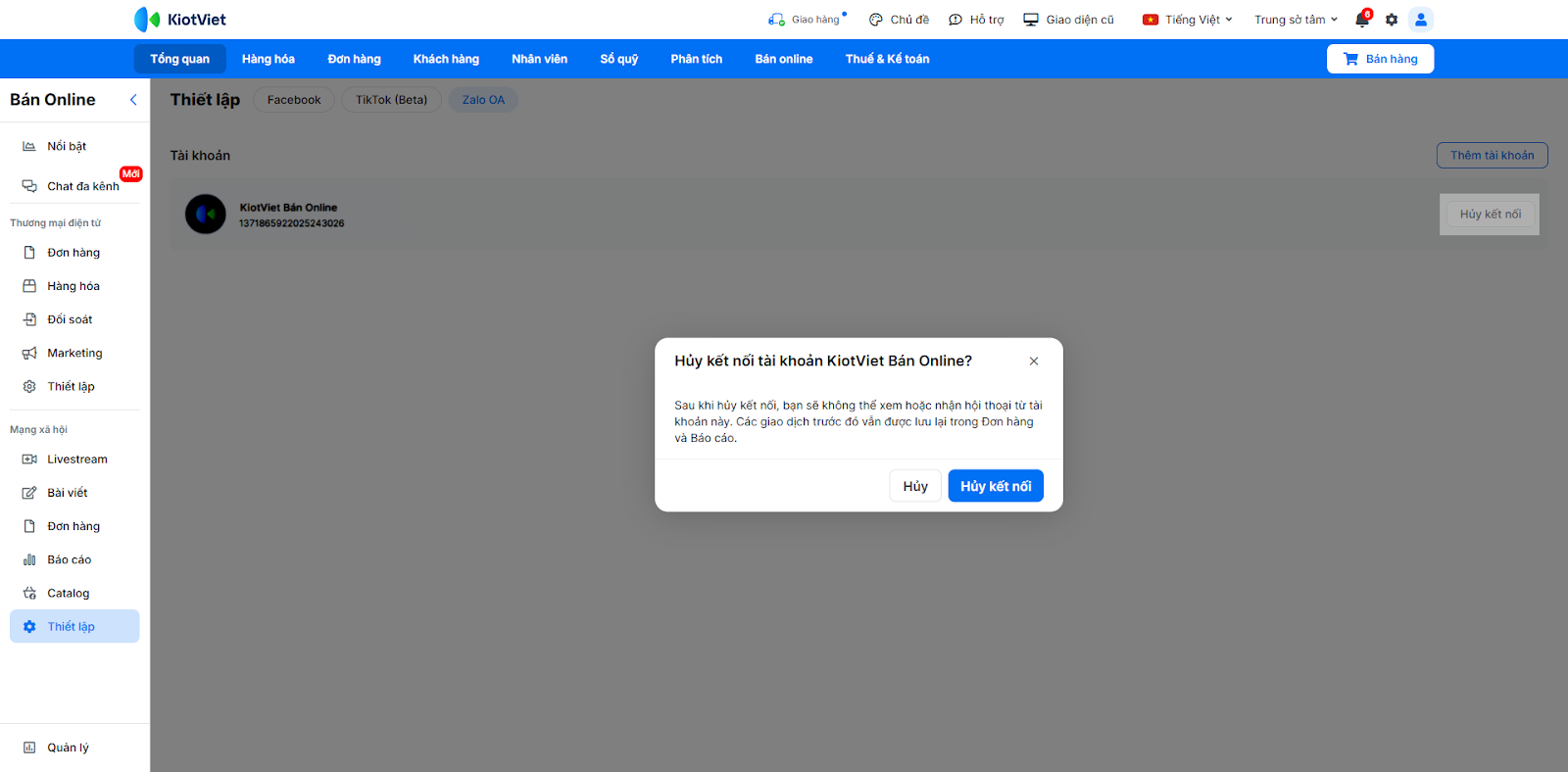Open the Sổ quỹ menu
This screenshot has width=1568, height=772.
619,59
